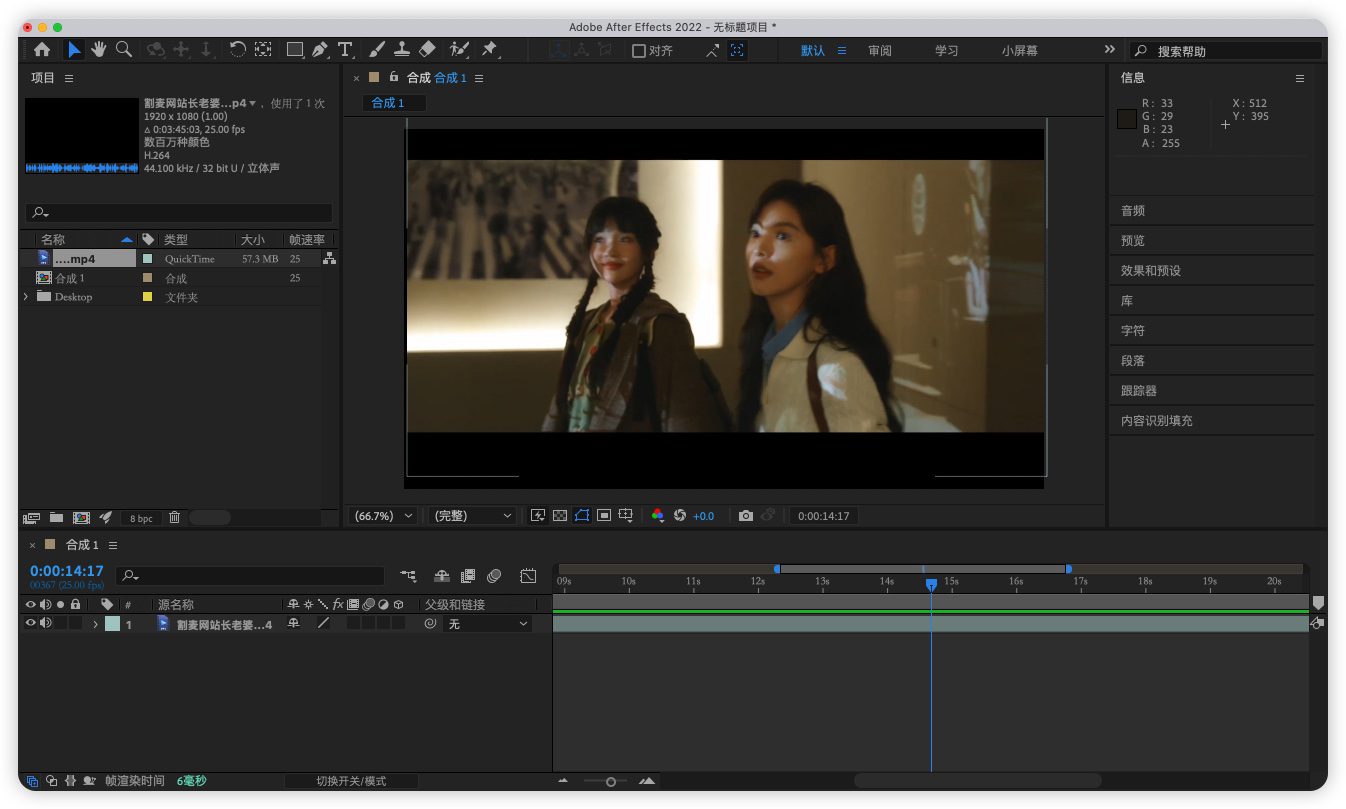Select the Clone Stamp tool
1346x809 pixels.
point(401,49)
